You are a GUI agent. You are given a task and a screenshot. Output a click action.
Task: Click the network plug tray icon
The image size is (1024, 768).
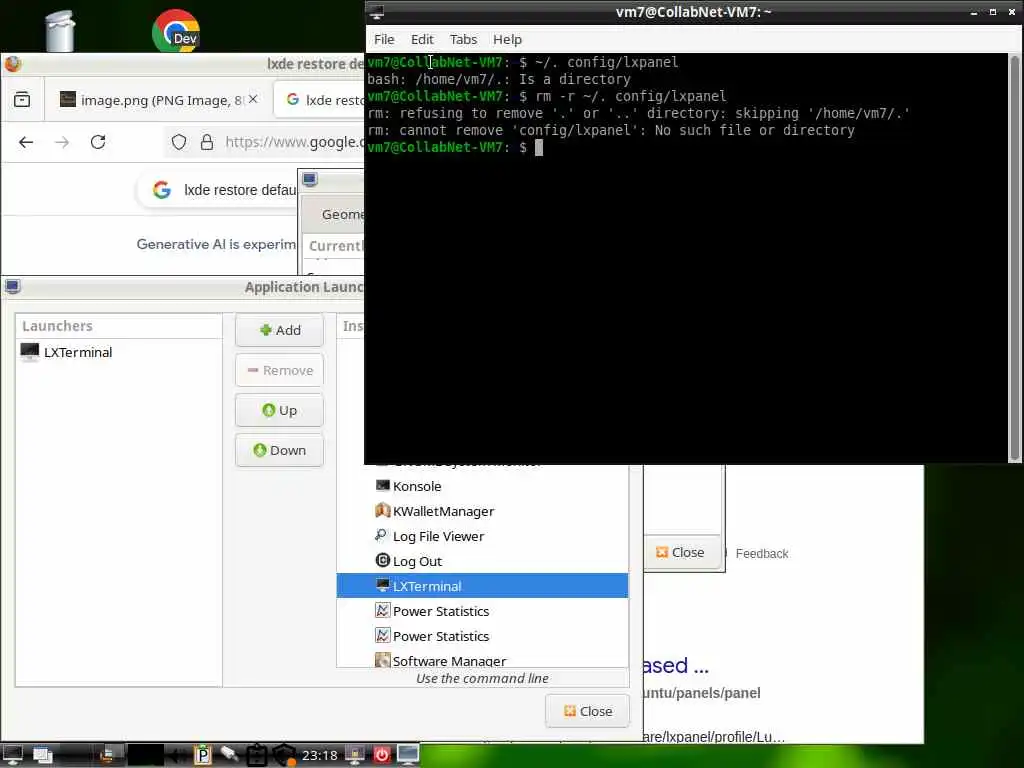click(x=229, y=754)
